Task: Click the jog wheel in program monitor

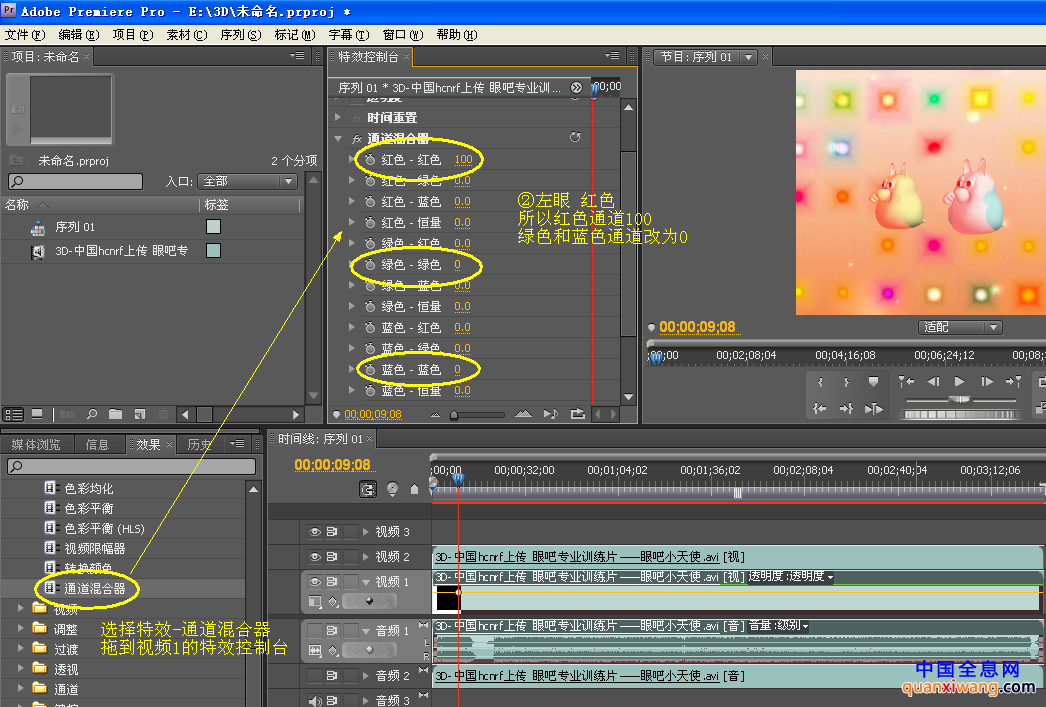Action: pyautogui.click(x=959, y=414)
